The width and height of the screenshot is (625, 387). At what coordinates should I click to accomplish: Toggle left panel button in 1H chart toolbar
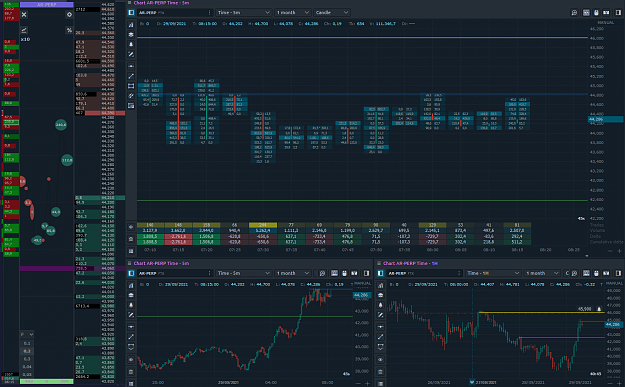(x=381, y=273)
